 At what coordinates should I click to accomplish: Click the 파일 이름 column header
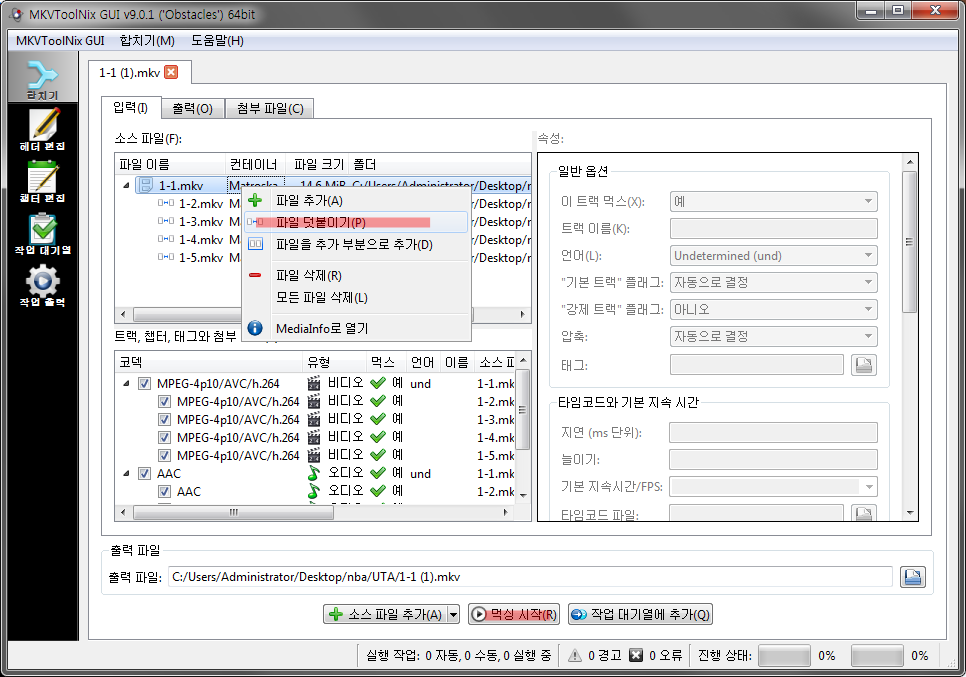click(170, 164)
